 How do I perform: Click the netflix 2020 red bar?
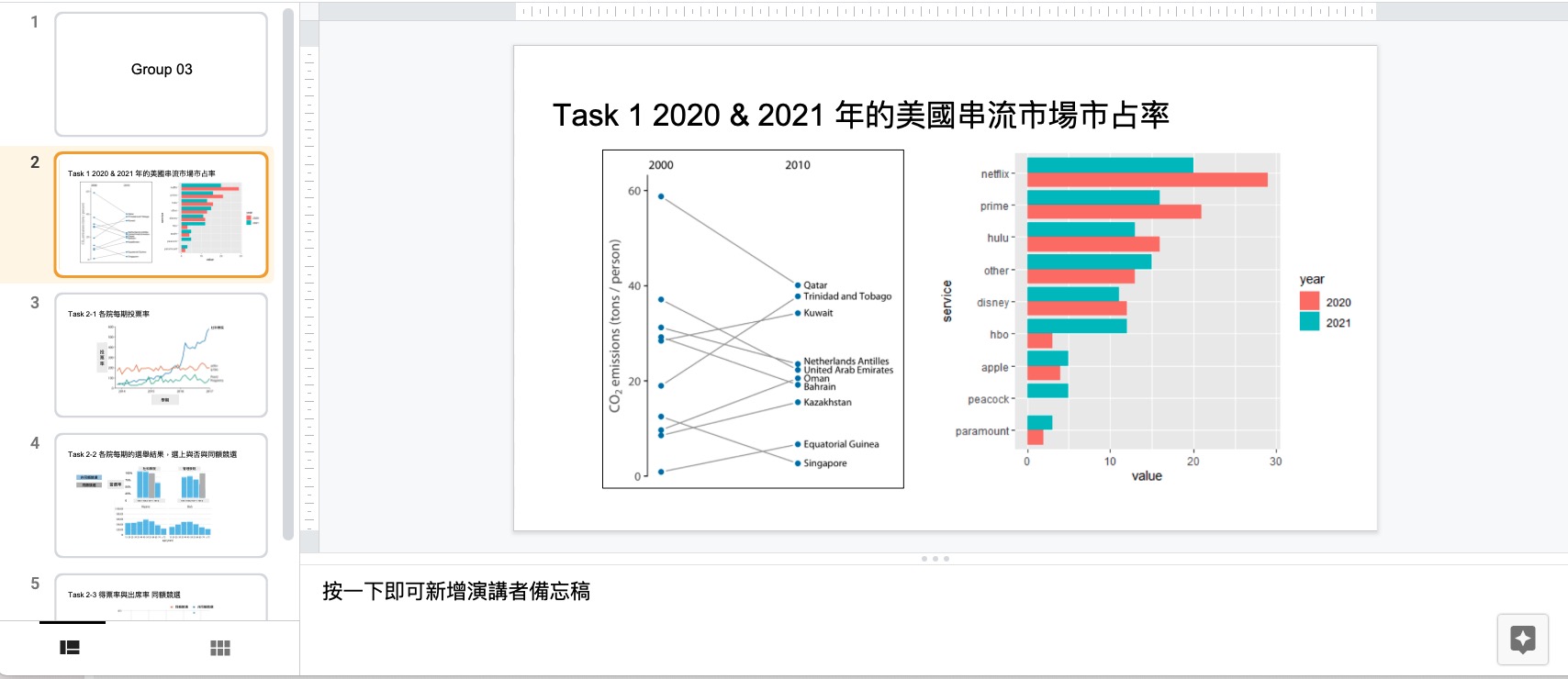click(1147, 180)
